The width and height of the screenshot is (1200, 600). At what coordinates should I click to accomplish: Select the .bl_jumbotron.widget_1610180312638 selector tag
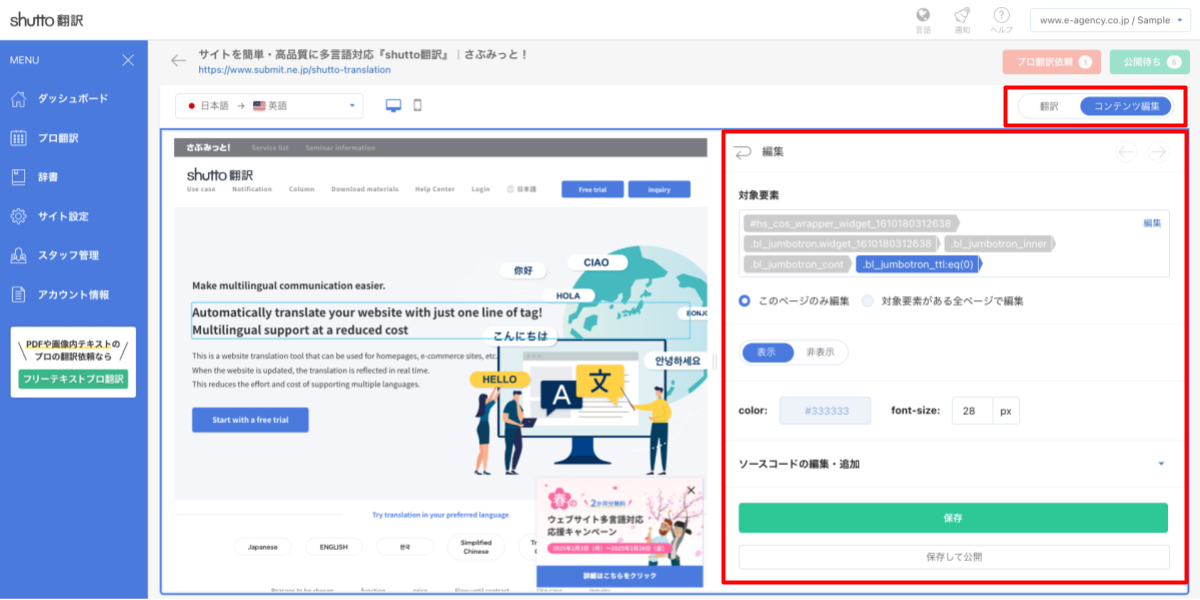pyautogui.click(x=842, y=244)
